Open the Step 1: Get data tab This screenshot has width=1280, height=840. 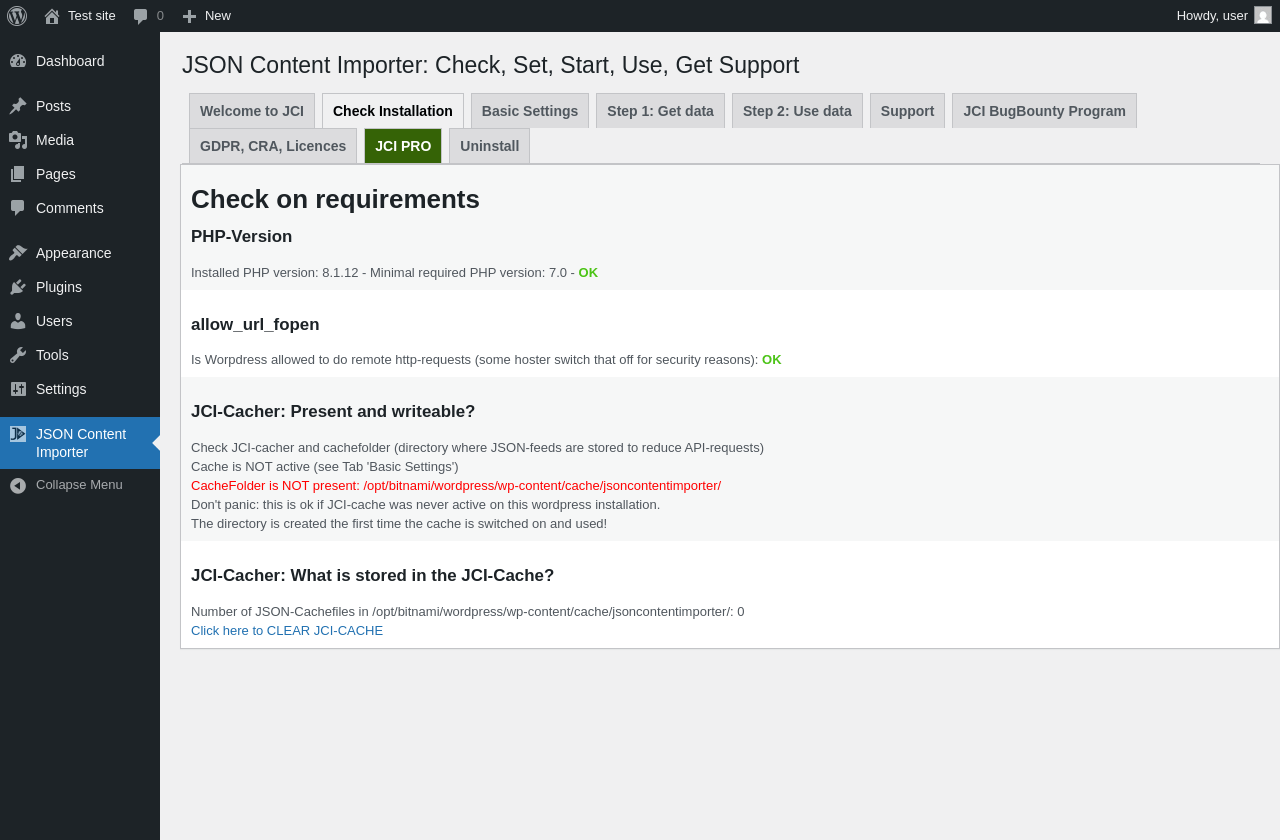pyautogui.click(x=660, y=111)
